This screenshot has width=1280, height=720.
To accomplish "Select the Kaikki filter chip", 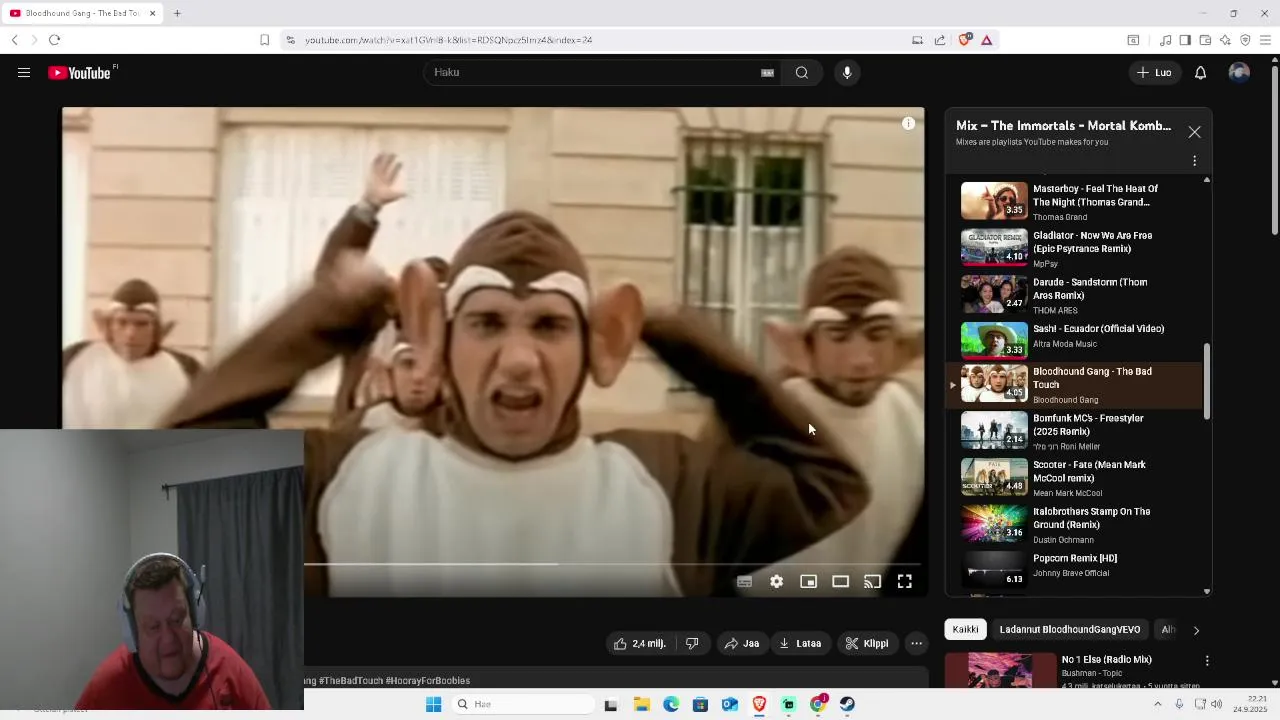I will pyautogui.click(x=966, y=630).
